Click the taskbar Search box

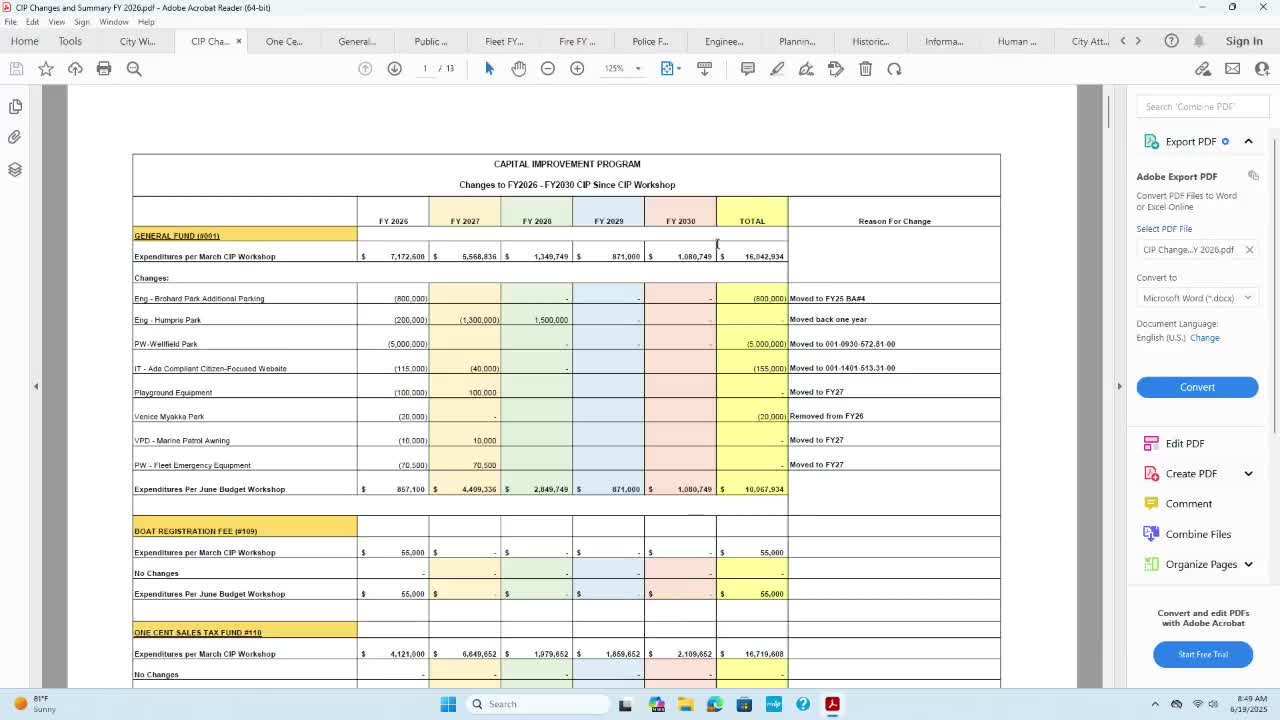pyautogui.click(x=538, y=704)
